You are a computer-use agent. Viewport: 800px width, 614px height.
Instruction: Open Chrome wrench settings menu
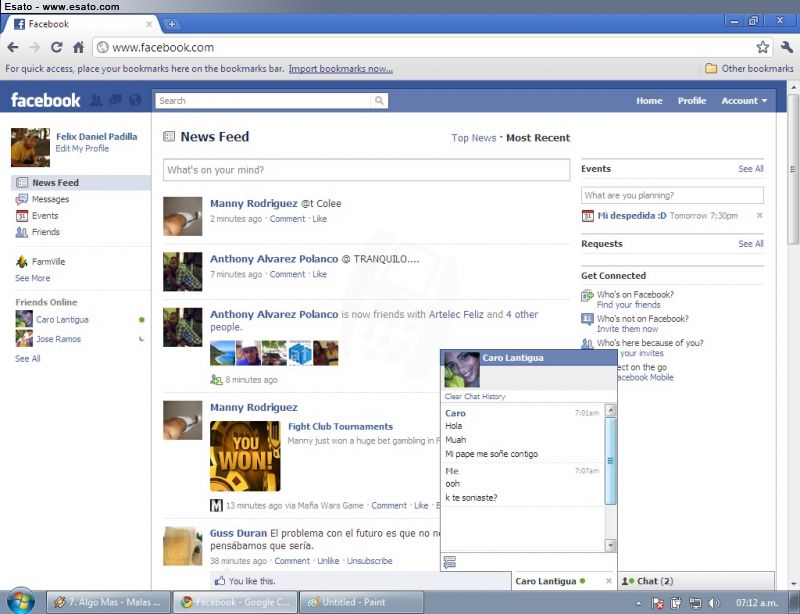786,47
